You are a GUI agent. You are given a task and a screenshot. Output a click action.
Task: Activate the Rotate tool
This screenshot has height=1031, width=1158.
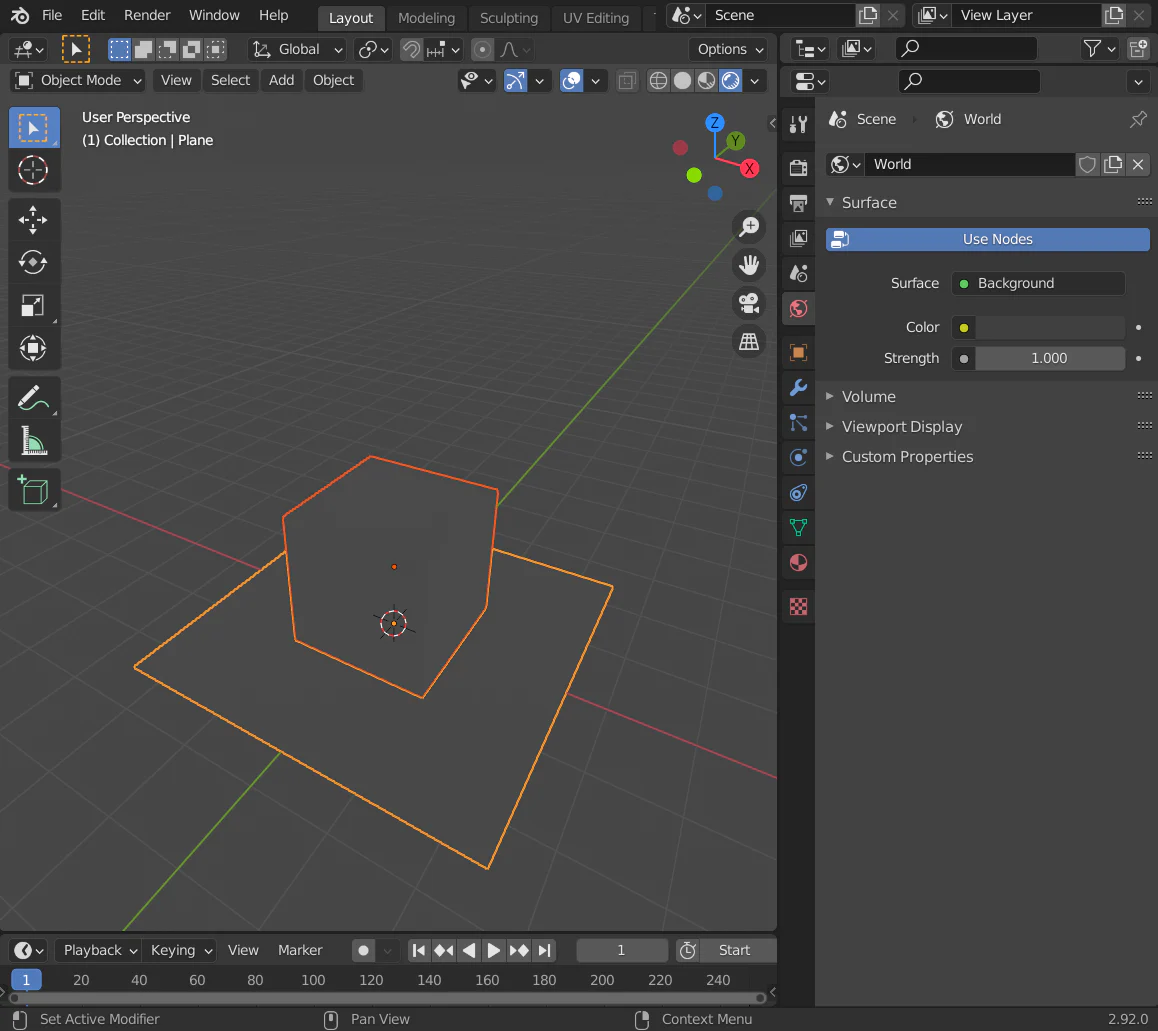pyautogui.click(x=33, y=262)
